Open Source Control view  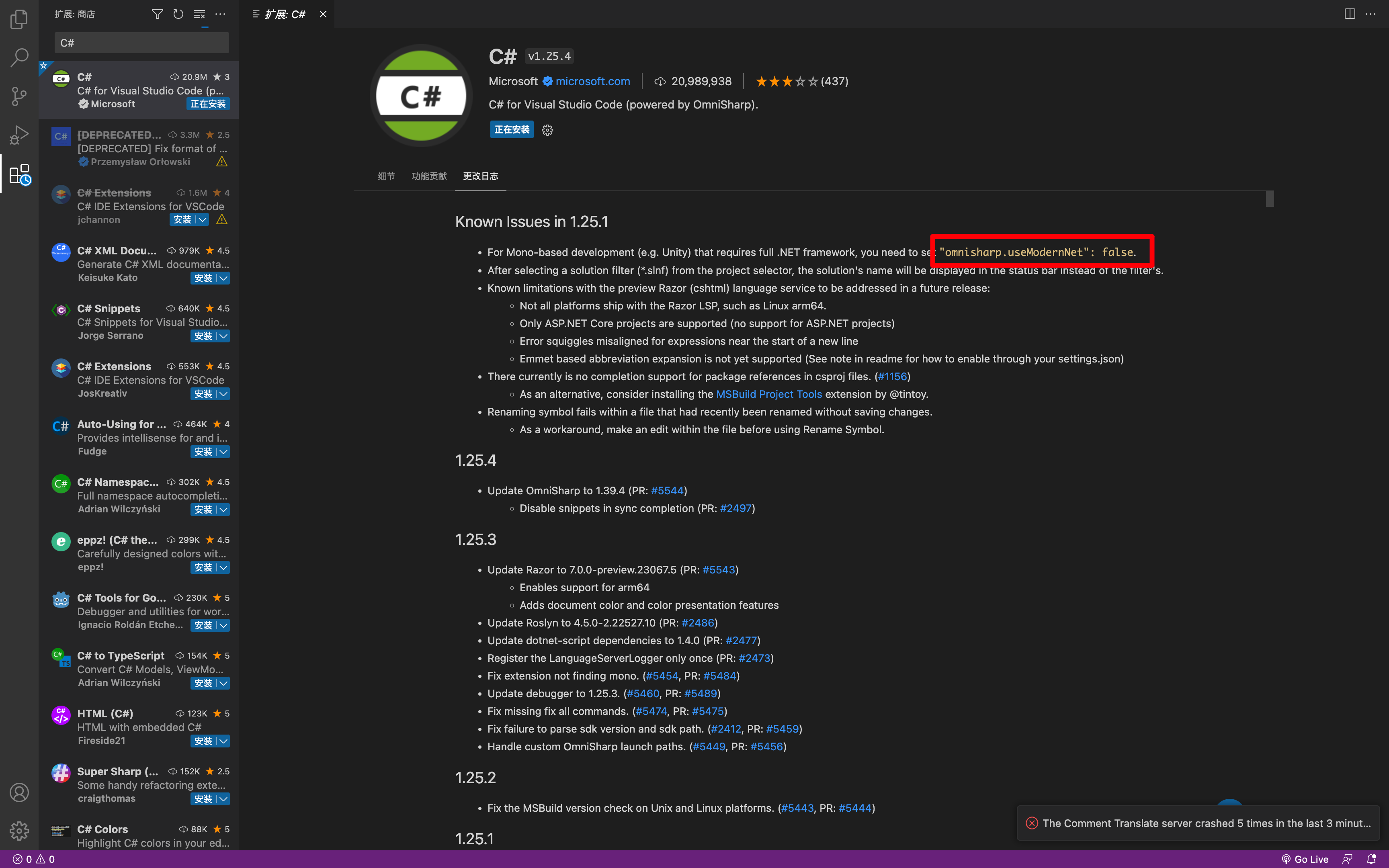(x=19, y=96)
